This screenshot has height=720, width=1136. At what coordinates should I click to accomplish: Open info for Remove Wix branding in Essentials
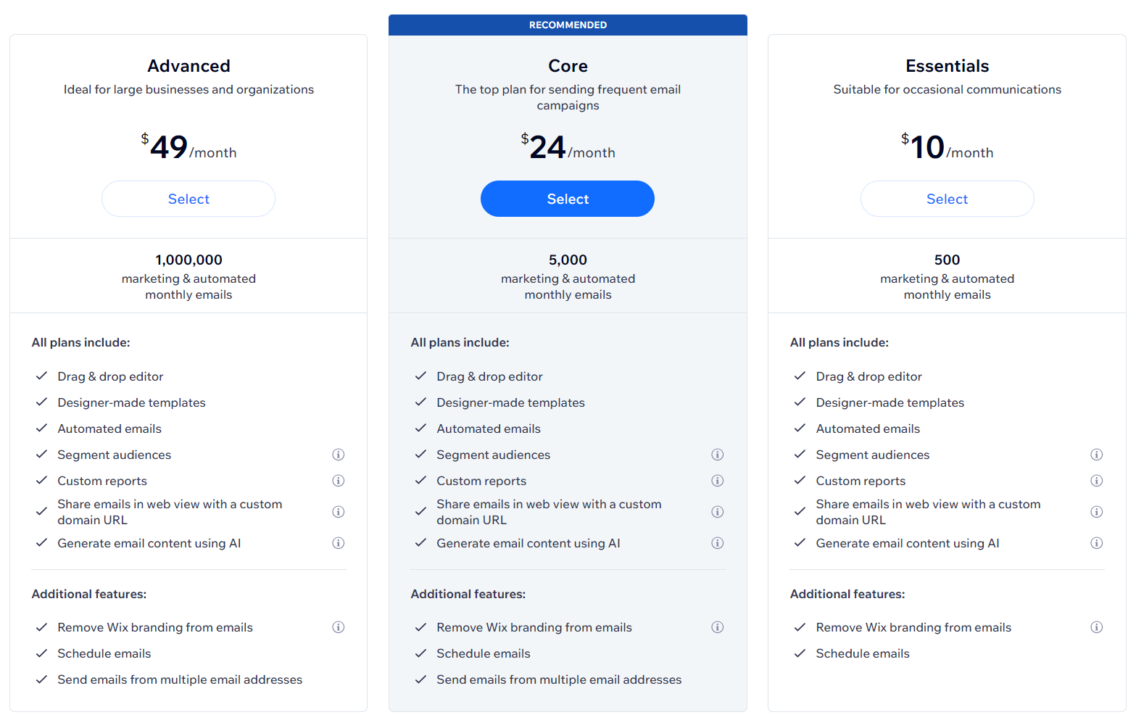click(x=1096, y=628)
